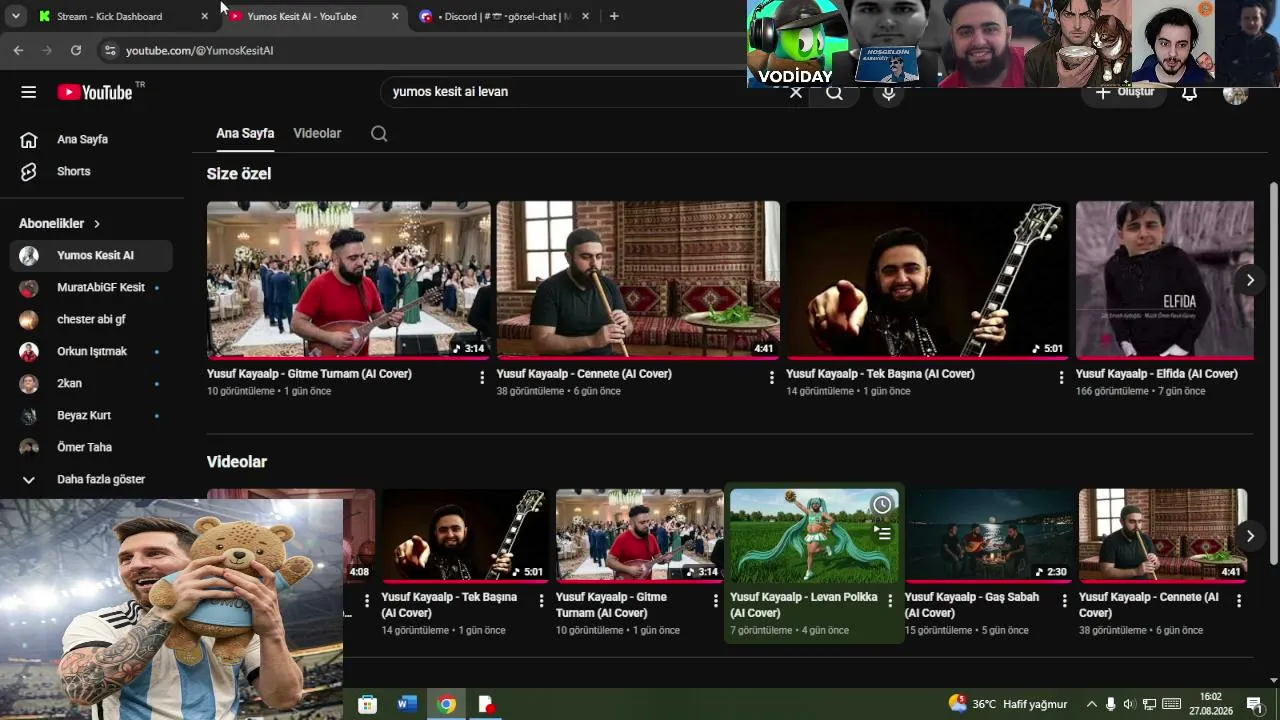This screenshot has width=1280, height=720.
Task: Open the weather widget showing 36°C
Action: coord(1008,704)
